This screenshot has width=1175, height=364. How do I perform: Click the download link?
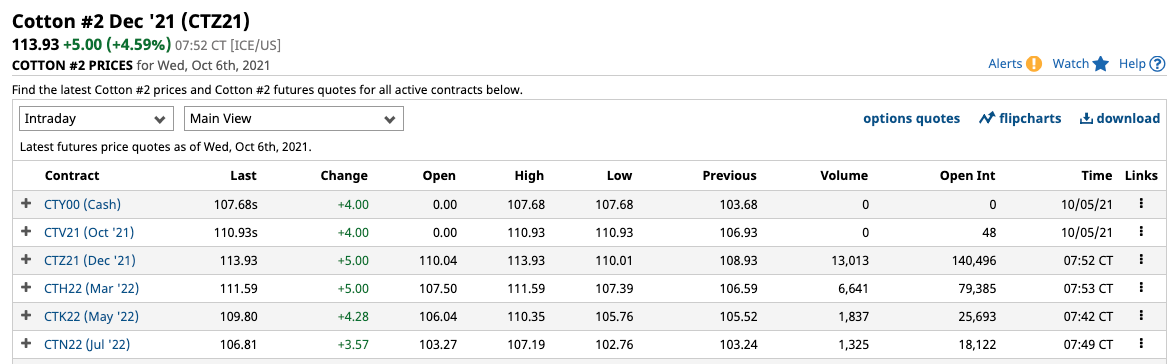pos(1120,118)
